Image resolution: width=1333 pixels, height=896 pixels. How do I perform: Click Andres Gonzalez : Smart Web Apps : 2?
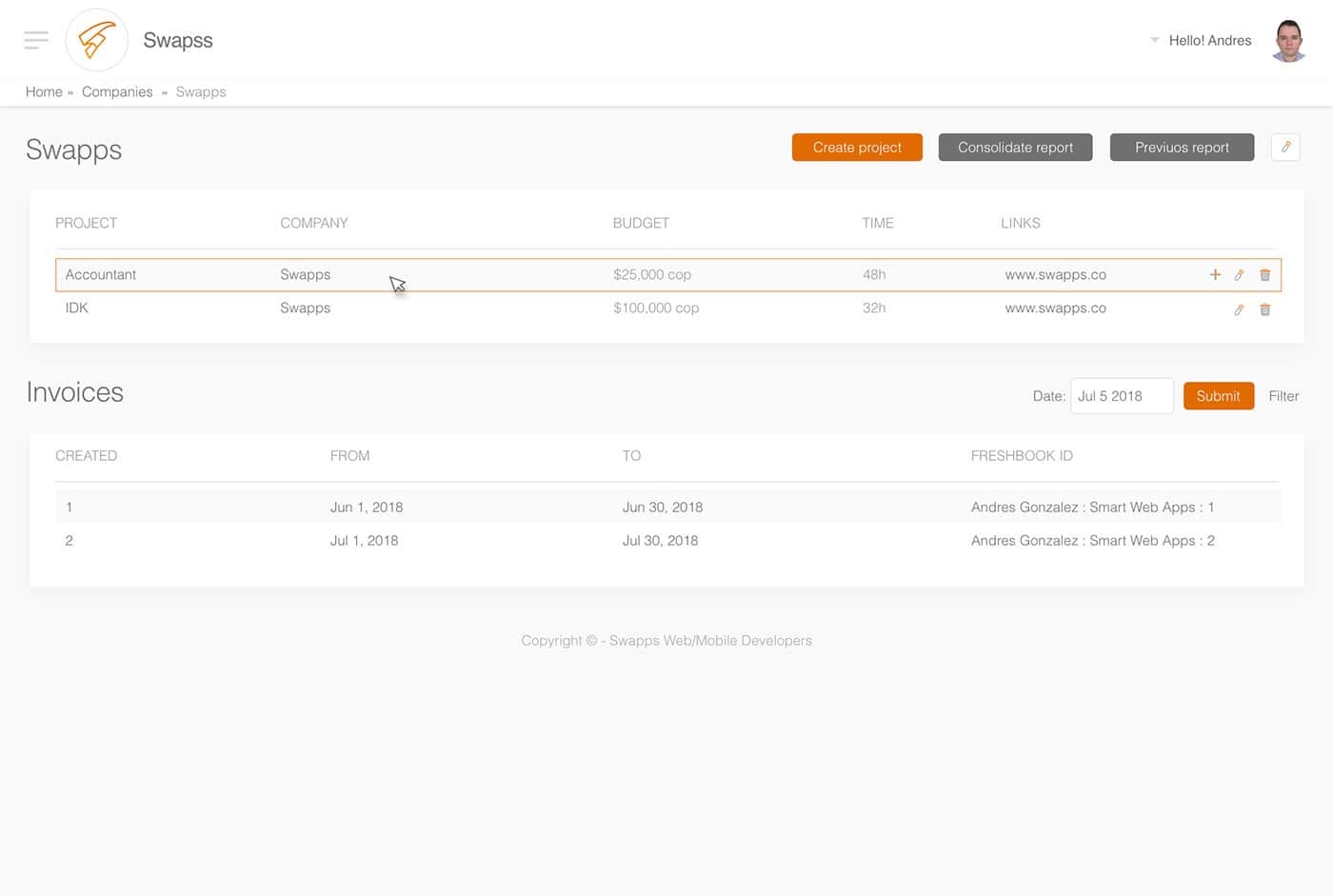[x=1092, y=540]
